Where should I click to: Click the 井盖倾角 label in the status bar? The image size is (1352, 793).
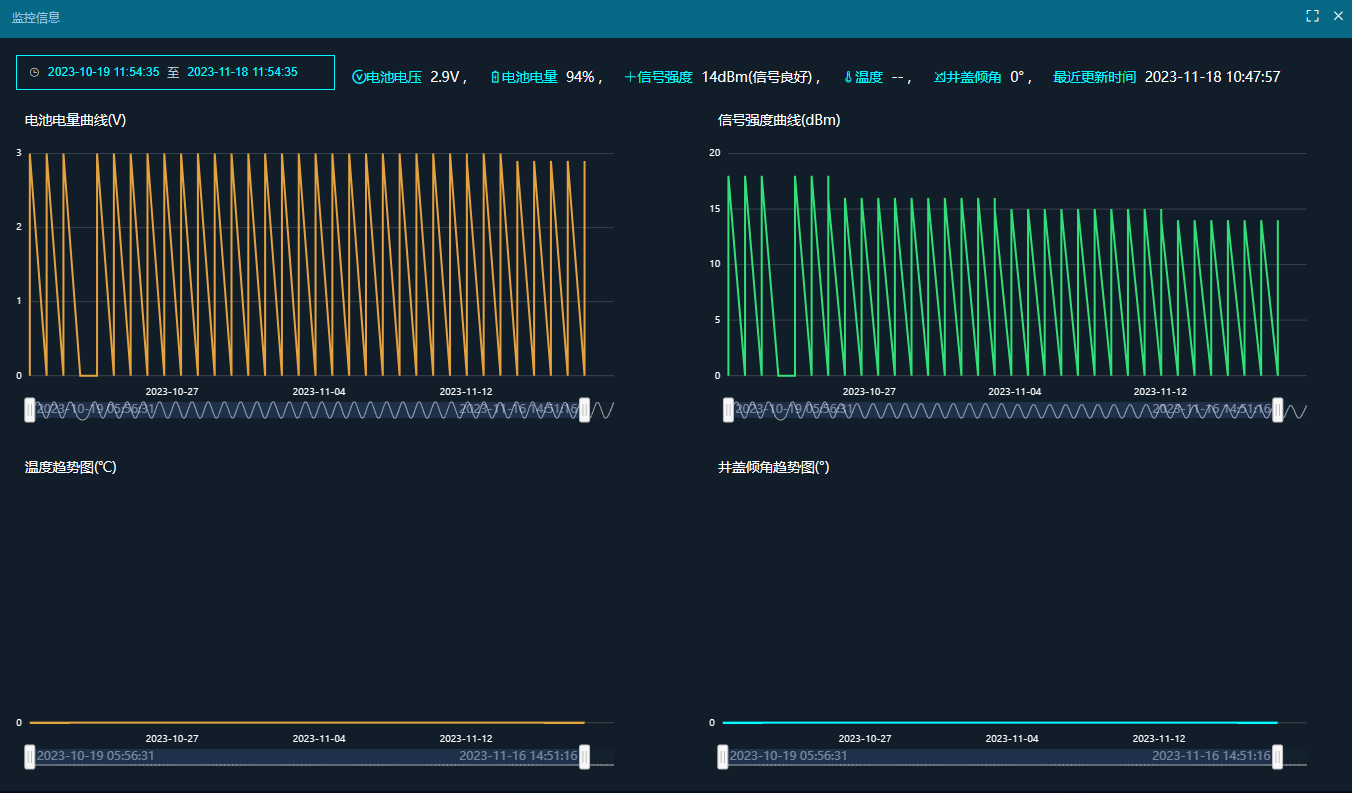click(974, 77)
